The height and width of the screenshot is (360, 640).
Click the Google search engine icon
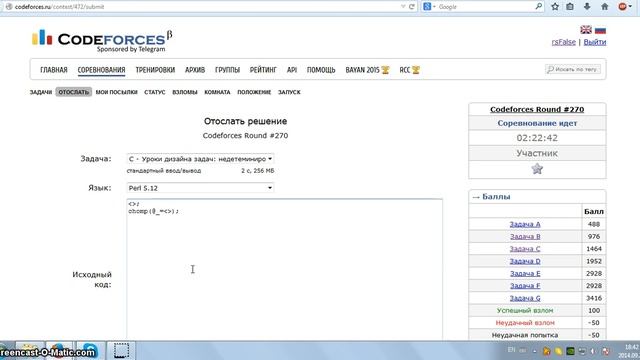(x=427, y=7)
